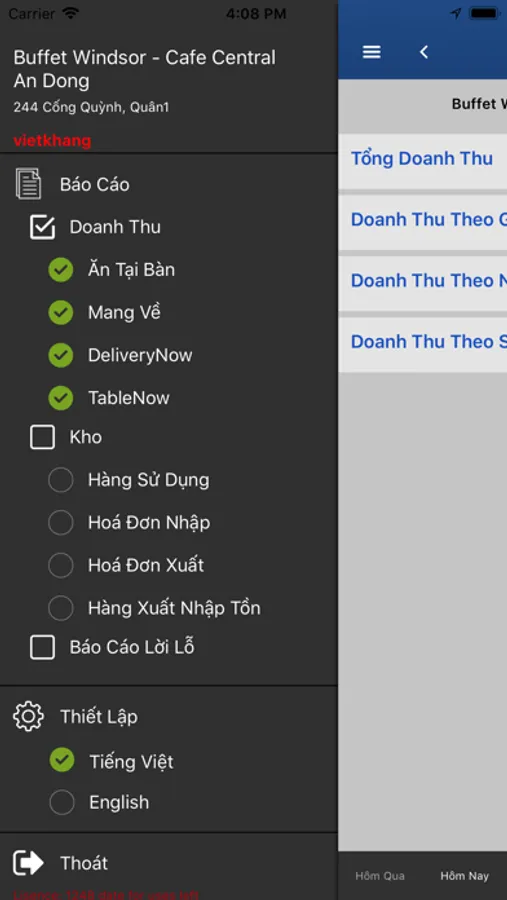This screenshot has height=900, width=507.
Task: Uncheck the Doanh Thu checkbox
Action: click(x=42, y=227)
